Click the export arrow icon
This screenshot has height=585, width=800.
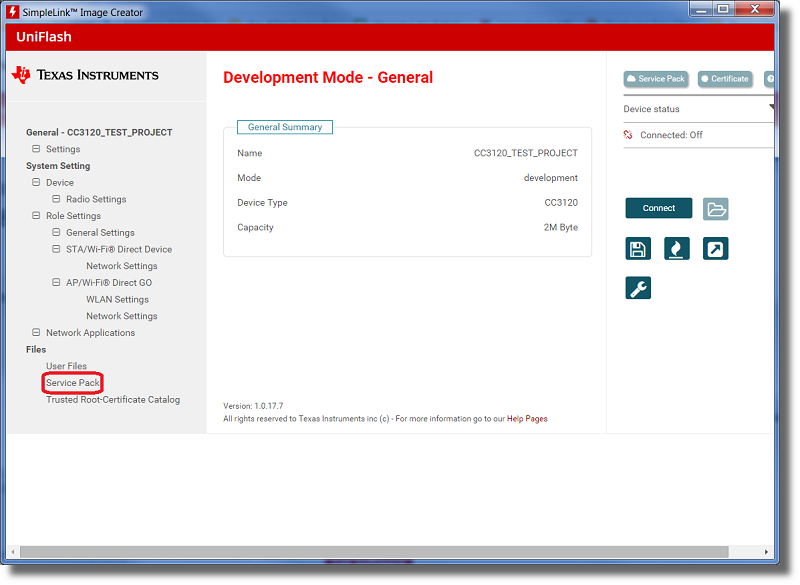pyautogui.click(x=715, y=249)
